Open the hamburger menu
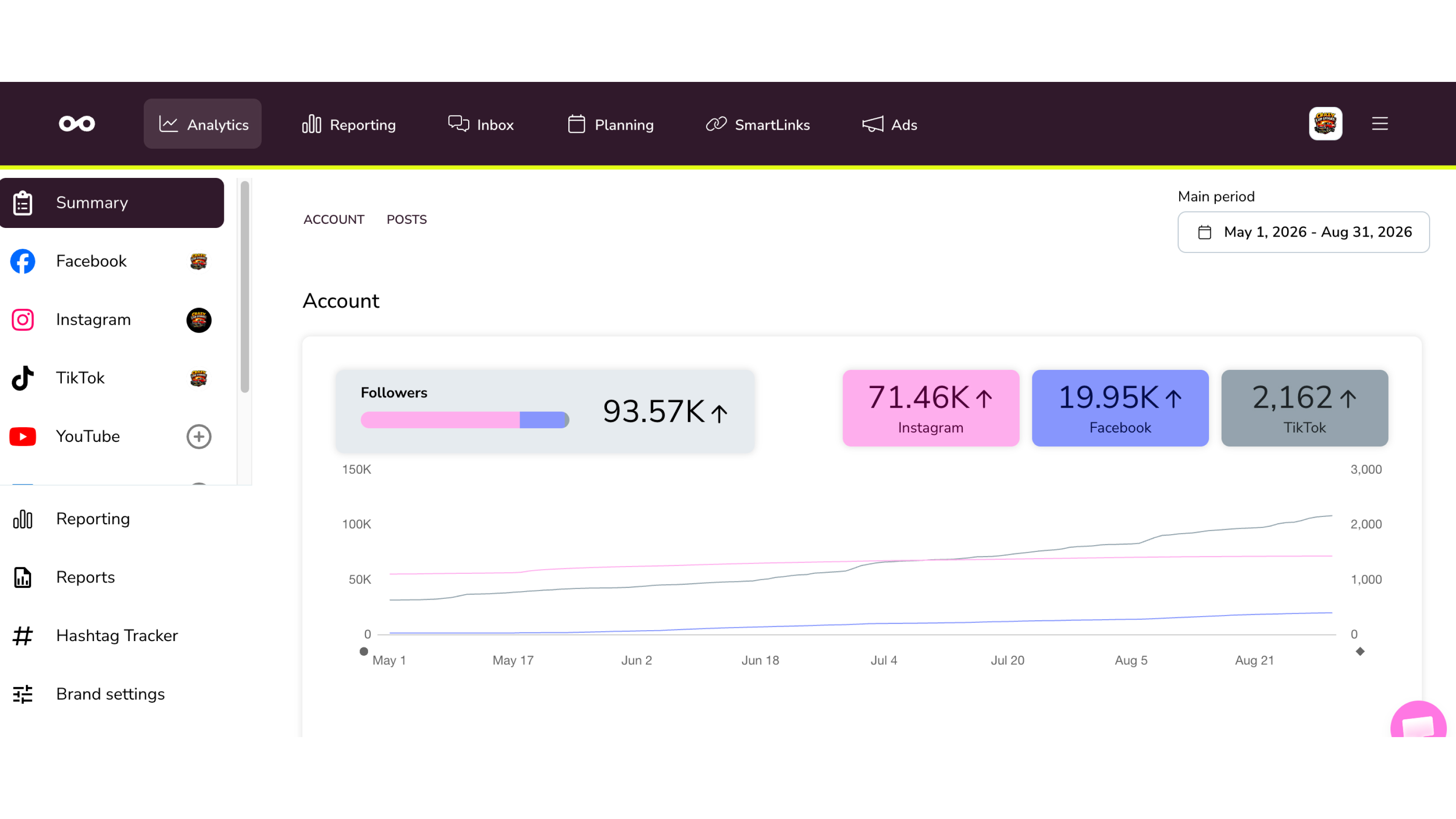The width and height of the screenshot is (1456, 819). pos(1380,124)
